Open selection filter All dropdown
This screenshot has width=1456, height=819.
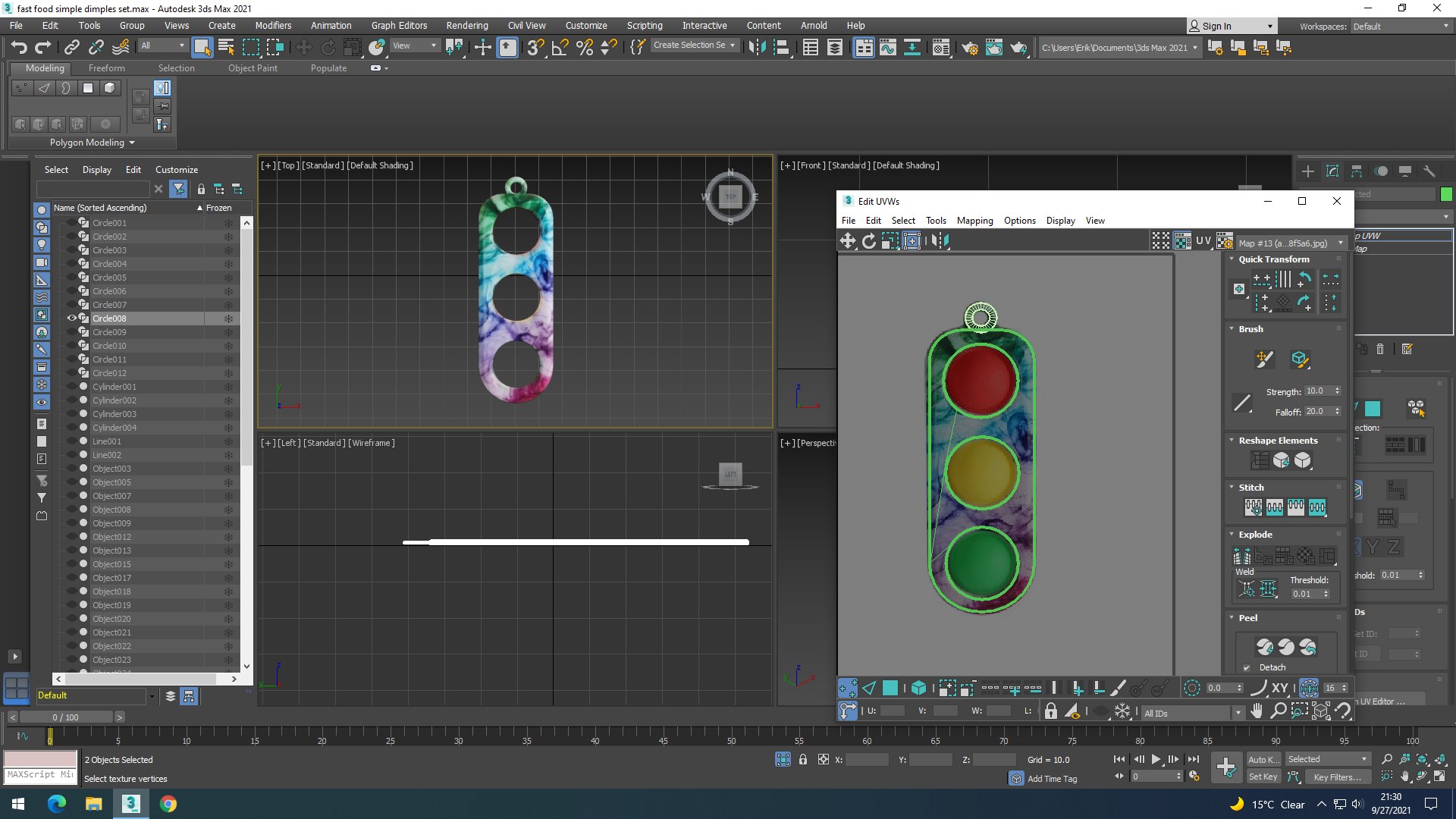162,45
